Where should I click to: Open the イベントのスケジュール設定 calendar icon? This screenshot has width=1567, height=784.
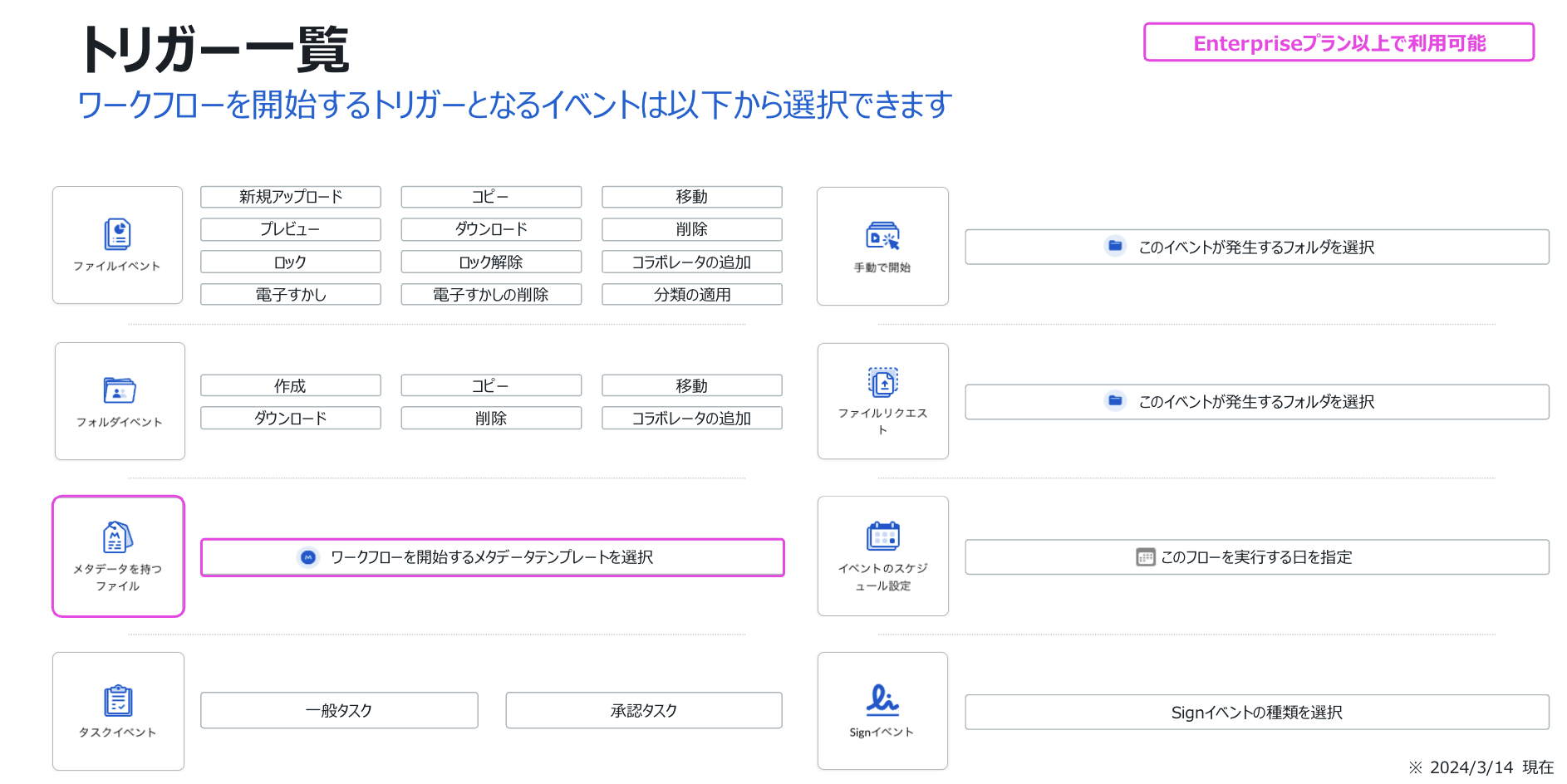(882, 537)
